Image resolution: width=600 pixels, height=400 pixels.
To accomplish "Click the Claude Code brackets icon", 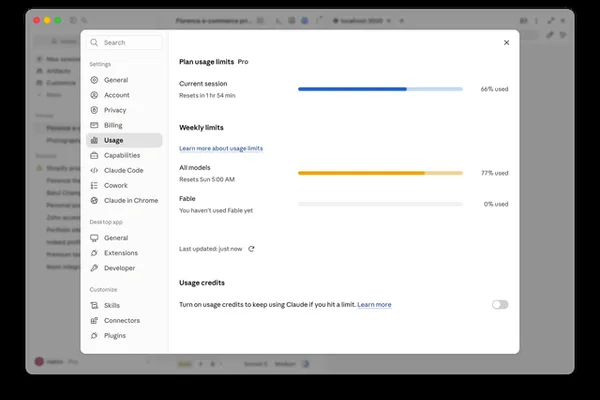I will point(94,170).
